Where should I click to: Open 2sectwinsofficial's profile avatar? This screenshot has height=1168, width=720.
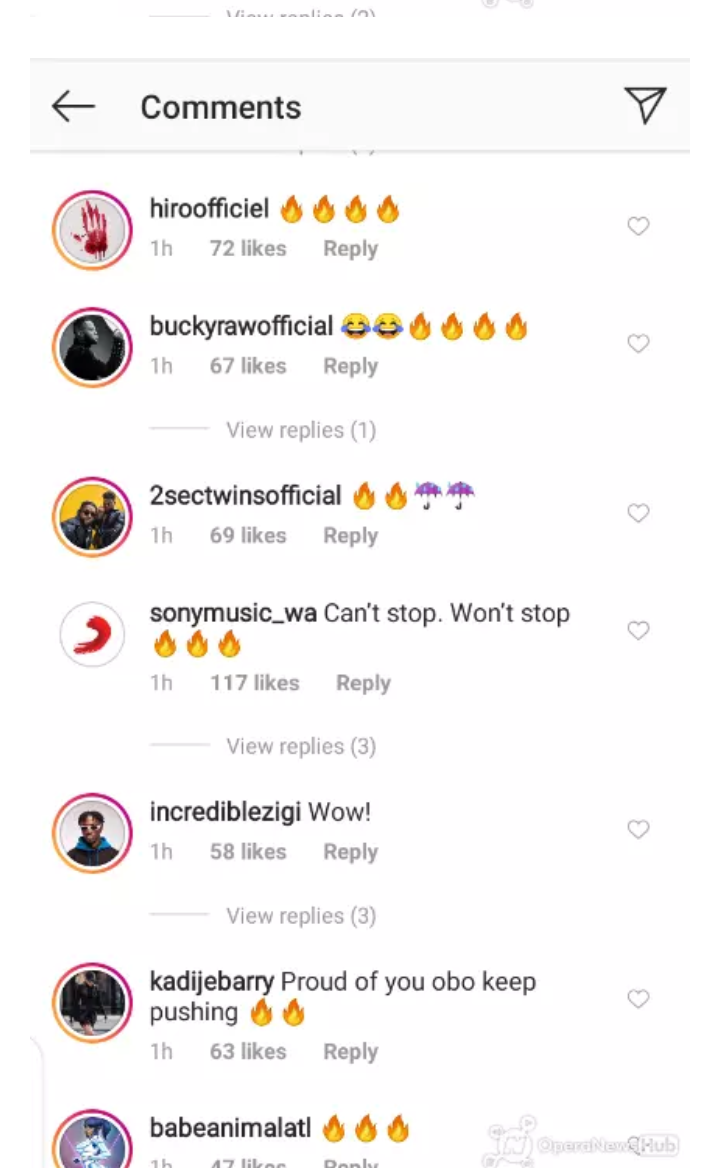(x=92, y=517)
